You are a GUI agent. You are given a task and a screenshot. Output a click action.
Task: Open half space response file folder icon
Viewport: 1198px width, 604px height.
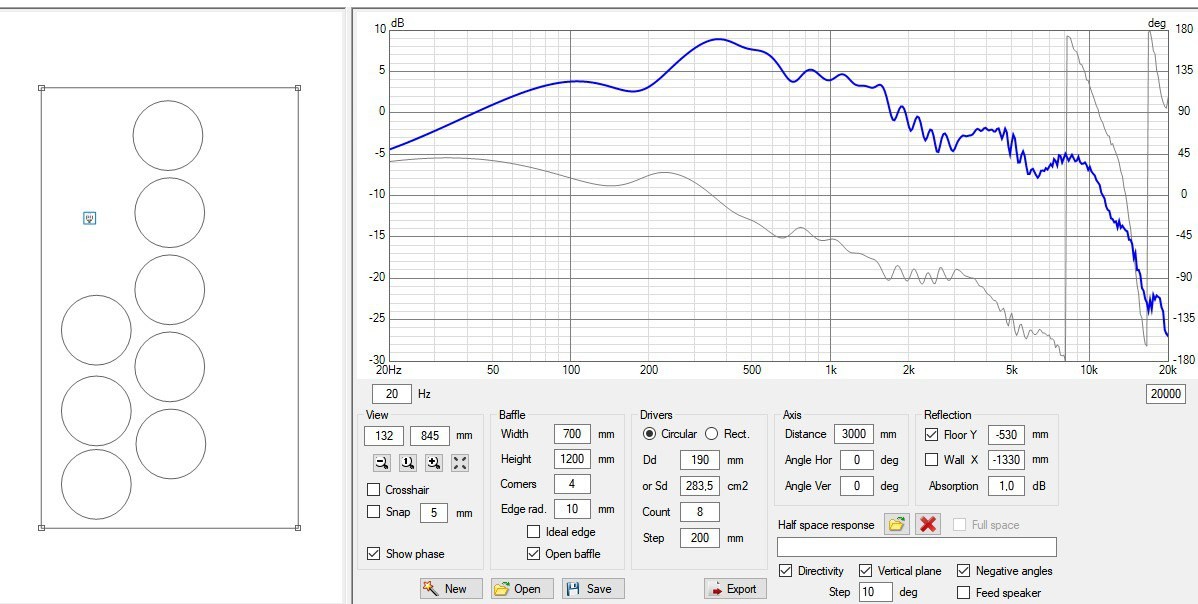click(x=897, y=524)
